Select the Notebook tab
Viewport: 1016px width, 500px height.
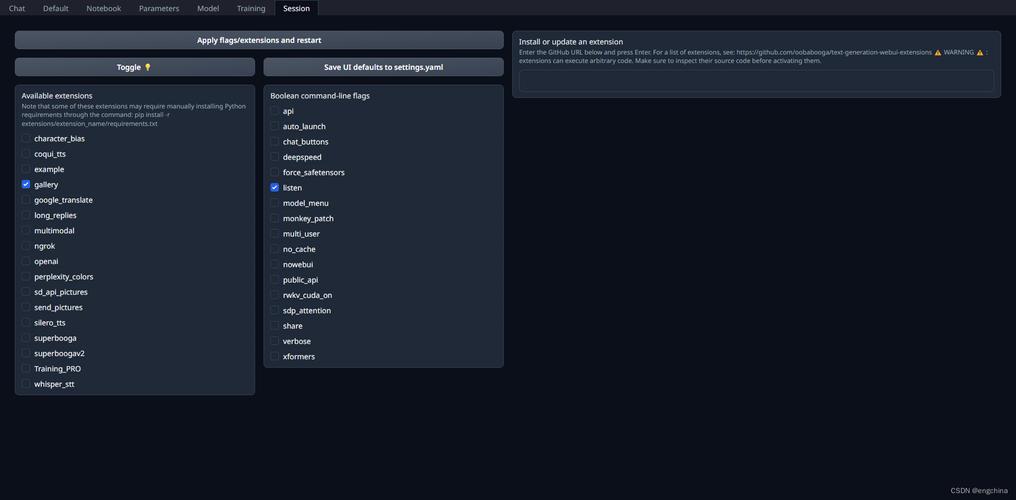[x=103, y=8]
